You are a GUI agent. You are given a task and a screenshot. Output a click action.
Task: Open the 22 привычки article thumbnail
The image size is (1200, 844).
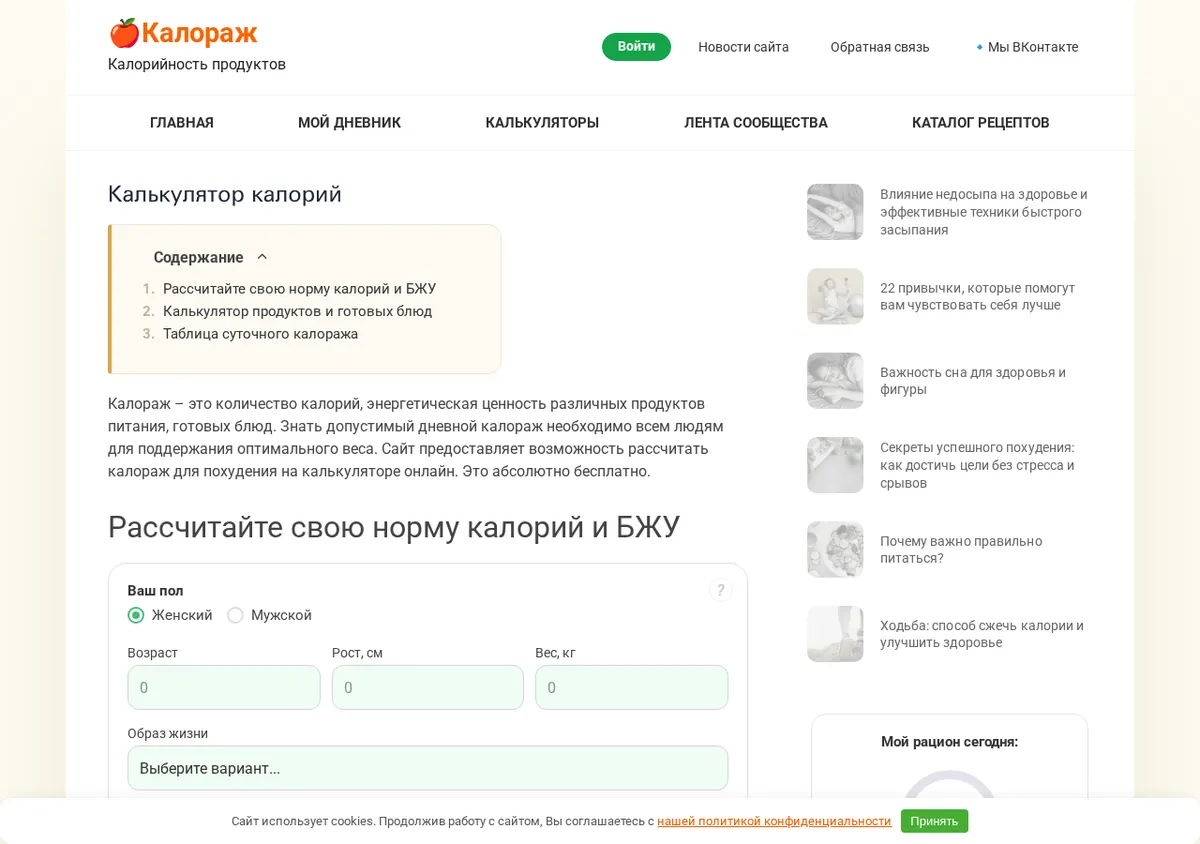pyautogui.click(x=835, y=296)
